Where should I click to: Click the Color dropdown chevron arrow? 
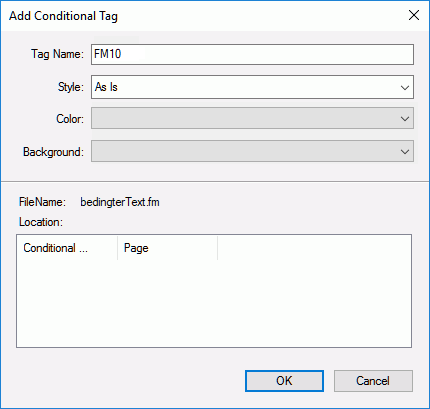(x=405, y=119)
